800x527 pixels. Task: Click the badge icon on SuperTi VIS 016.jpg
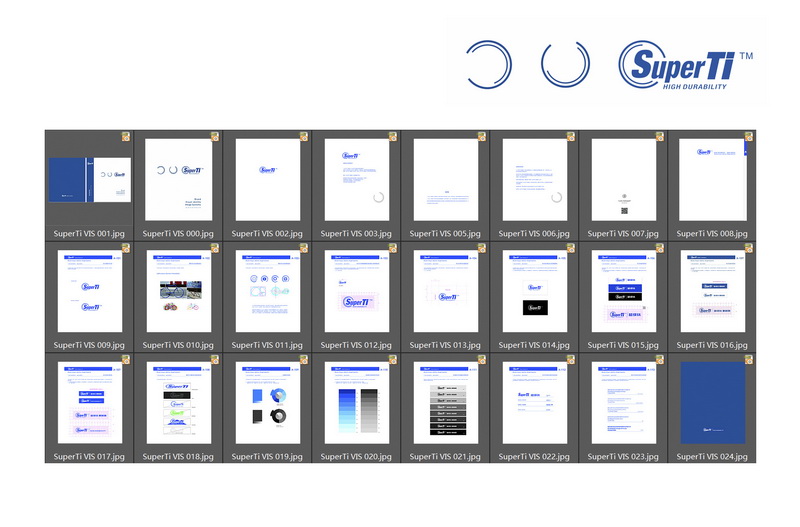(x=748, y=248)
